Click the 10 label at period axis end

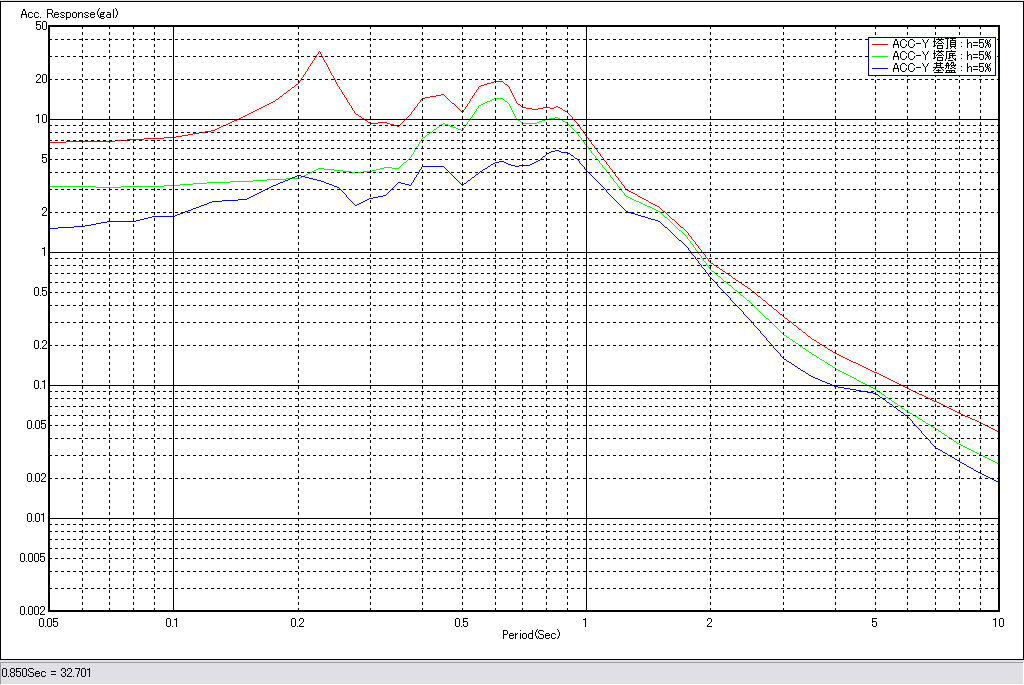pyautogui.click(x=996, y=622)
